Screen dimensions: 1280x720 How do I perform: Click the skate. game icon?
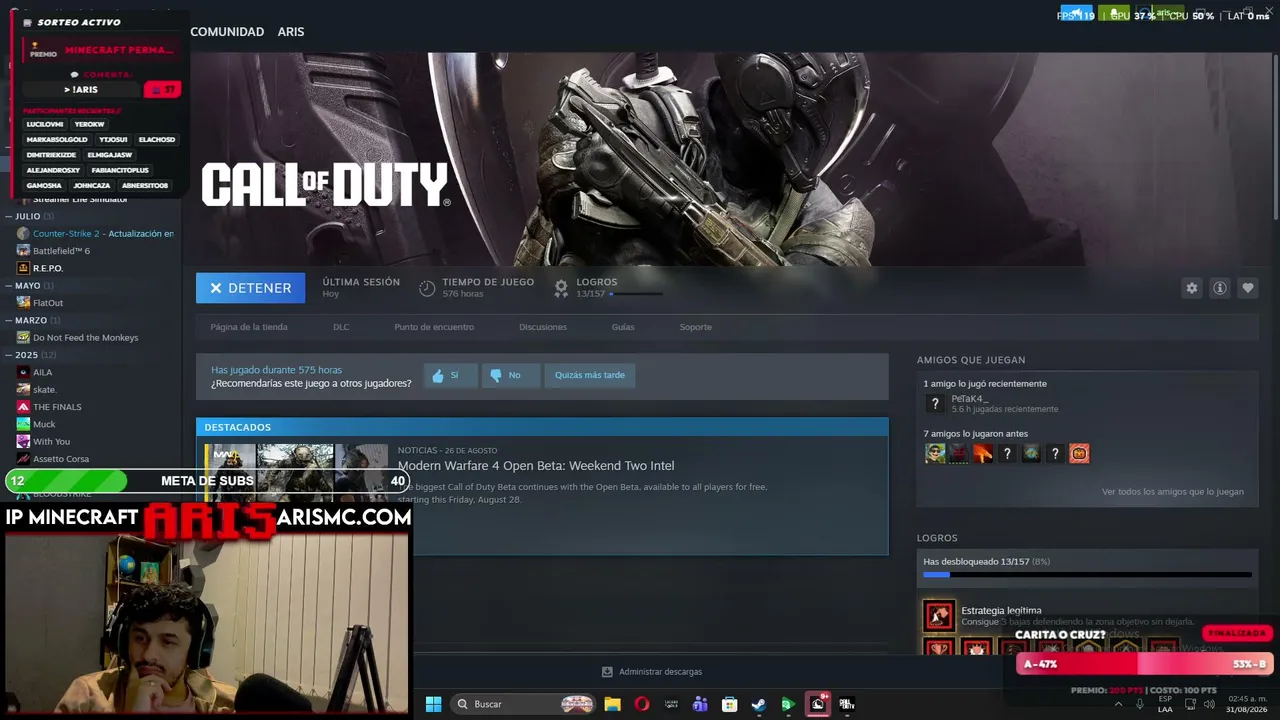pyautogui.click(x=23, y=390)
